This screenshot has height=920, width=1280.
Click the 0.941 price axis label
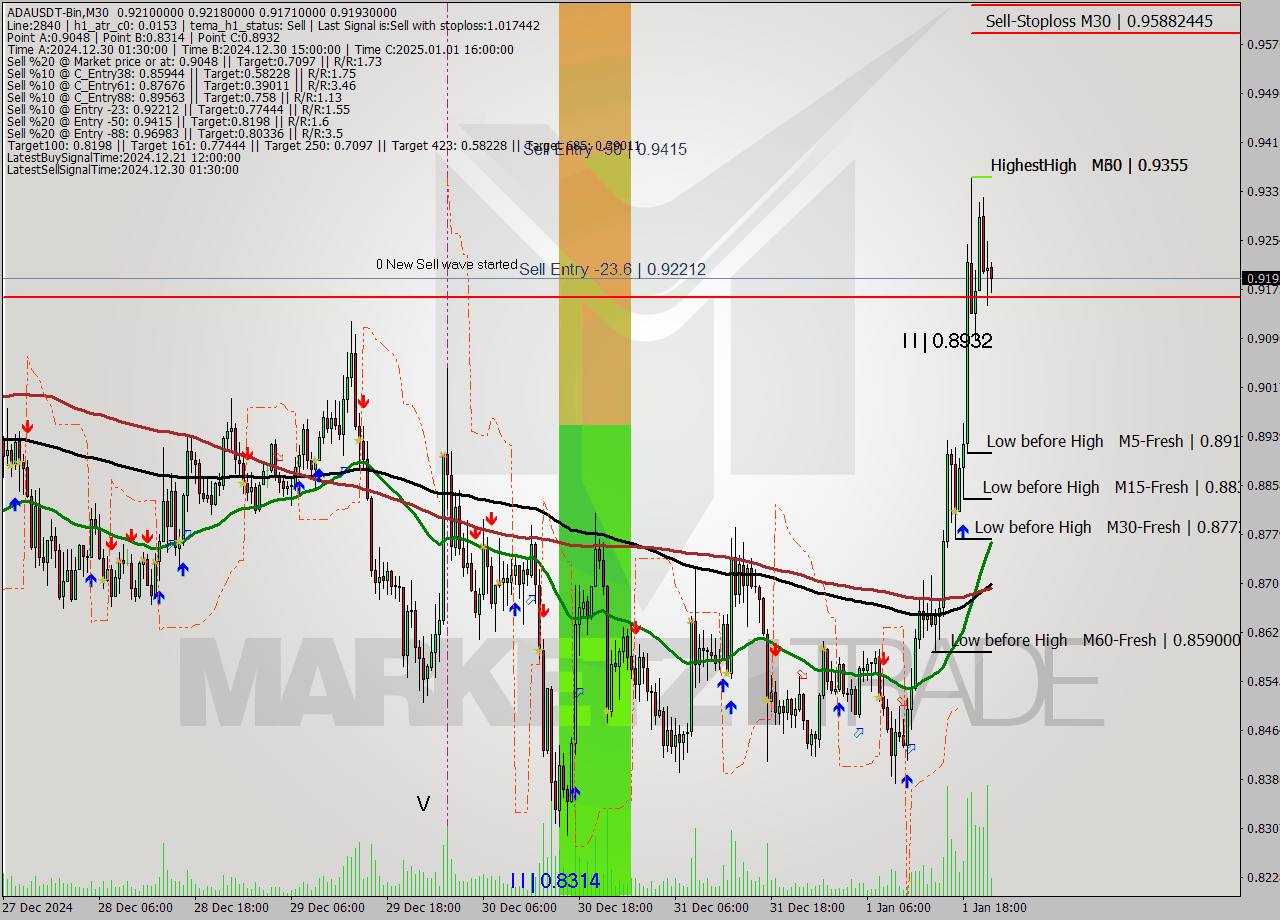click(1262, 142)
